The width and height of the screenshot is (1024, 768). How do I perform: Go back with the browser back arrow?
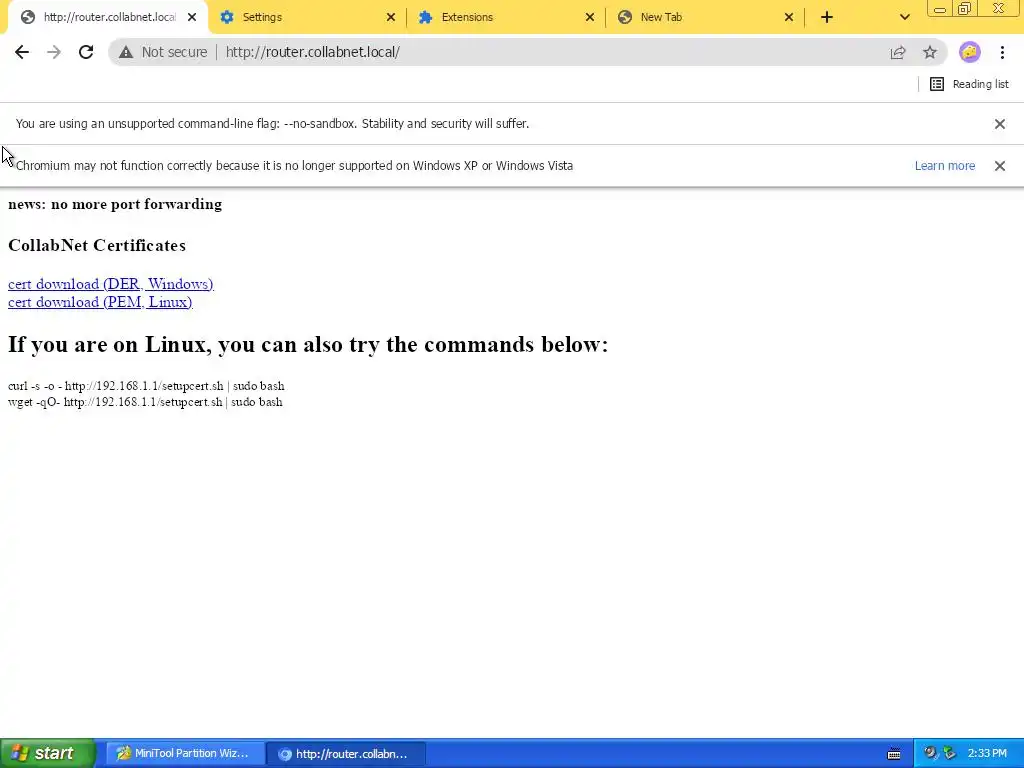point(22,52)
